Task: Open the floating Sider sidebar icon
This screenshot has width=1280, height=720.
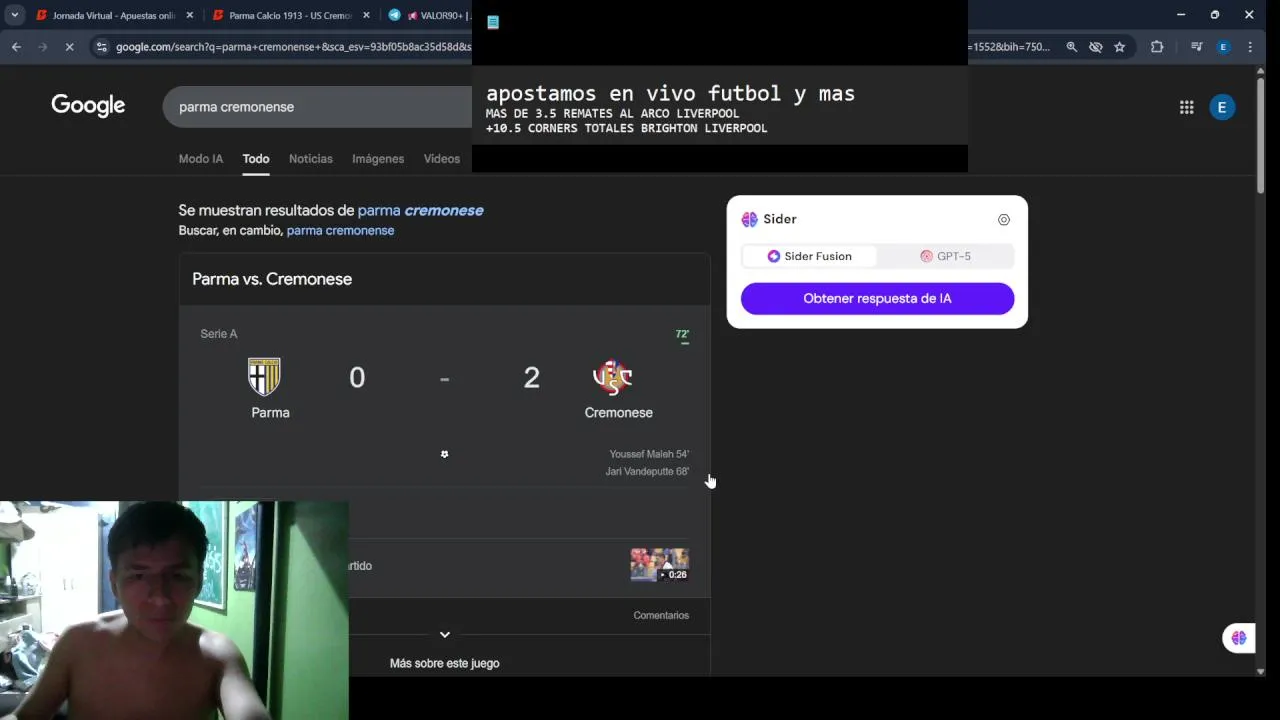Action: tap(1239, 638)
